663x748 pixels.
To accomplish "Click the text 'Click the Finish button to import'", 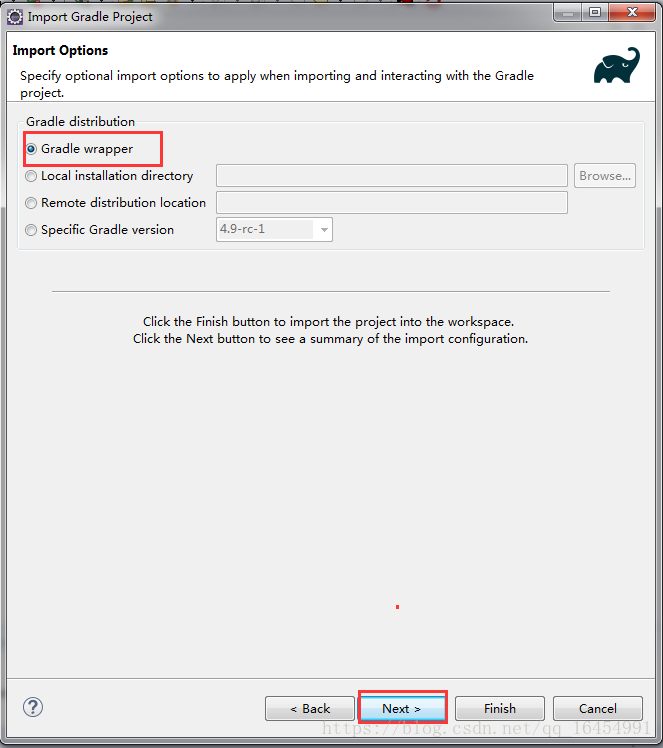I will pyautogui.click(x=236, y=322).
